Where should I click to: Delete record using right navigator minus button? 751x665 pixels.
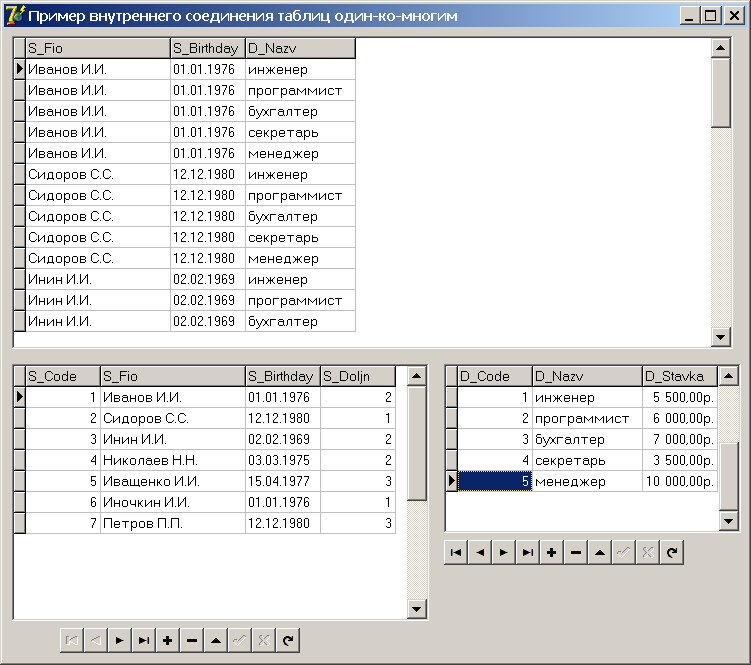[x=576, y=552]
